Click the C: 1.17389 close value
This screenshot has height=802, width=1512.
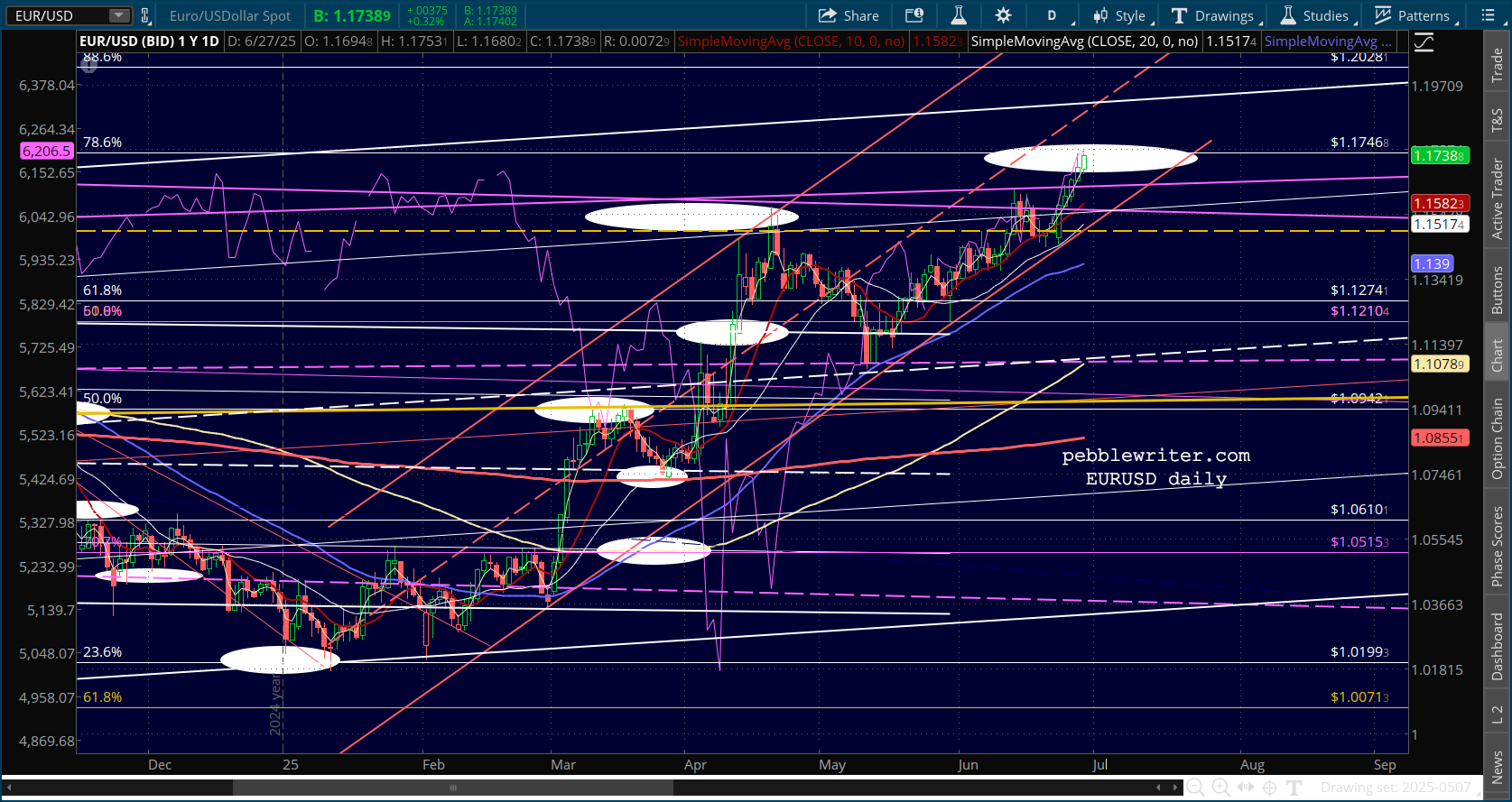point(562,41)
